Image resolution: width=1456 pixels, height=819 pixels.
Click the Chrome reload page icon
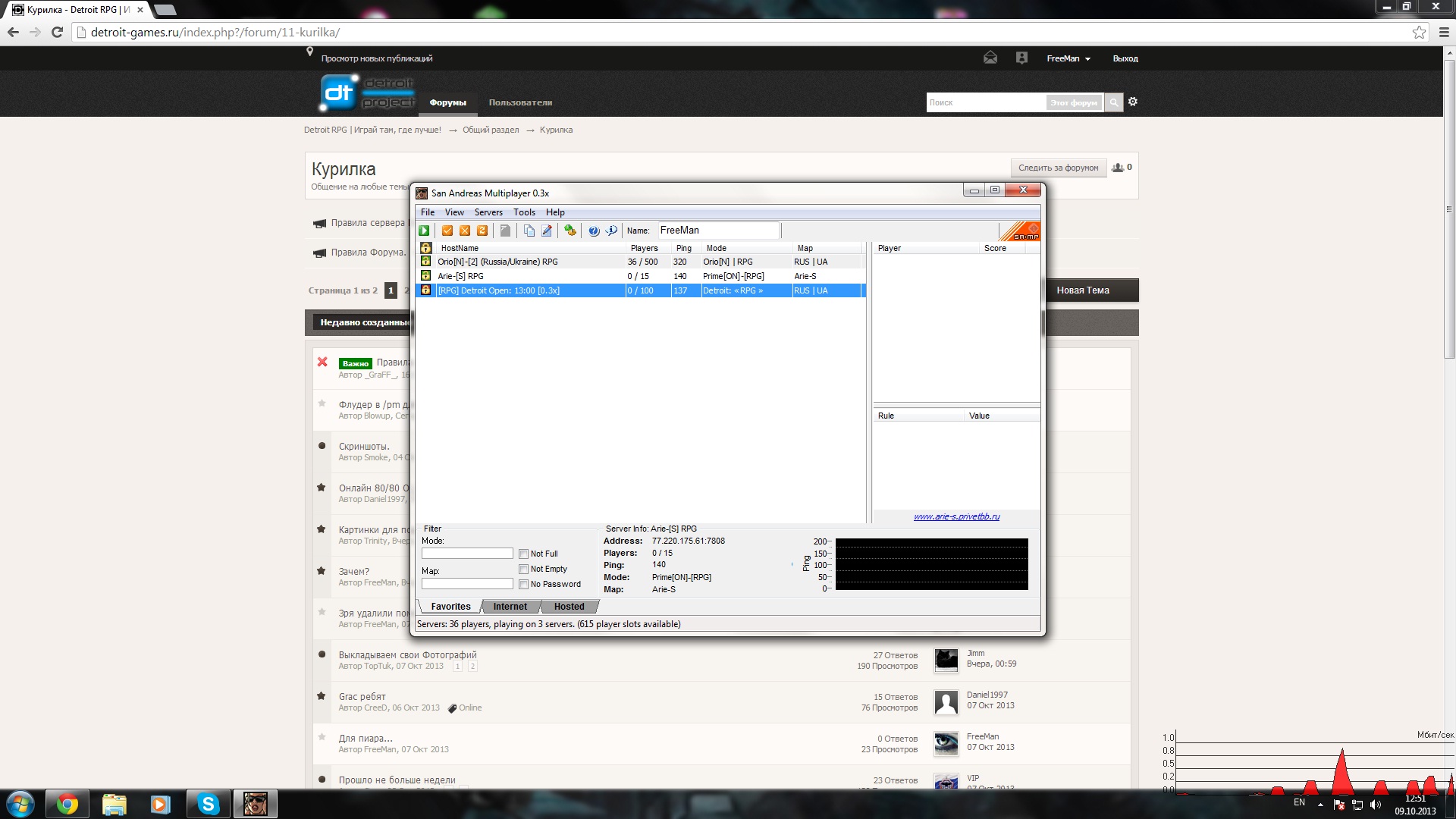[57, 32]
